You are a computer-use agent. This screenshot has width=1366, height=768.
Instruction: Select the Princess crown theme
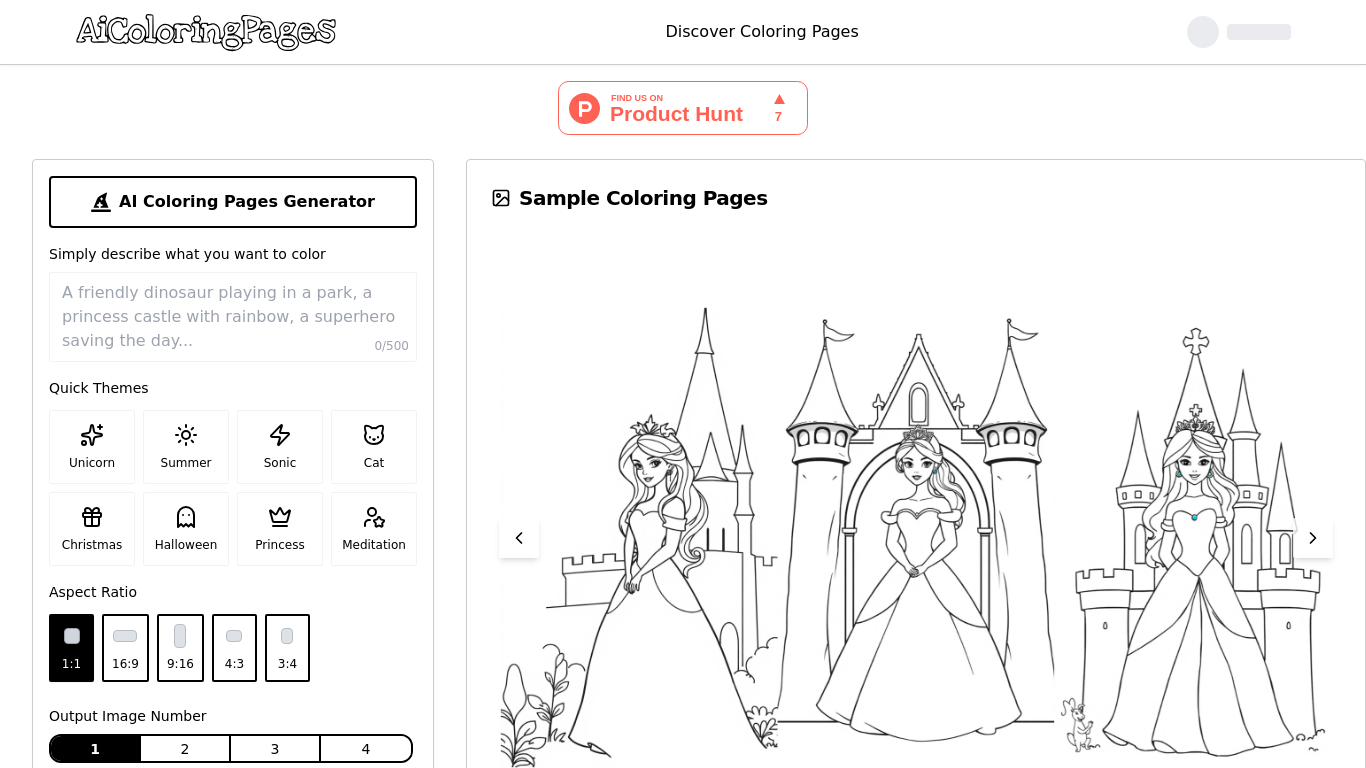point(280,528)
